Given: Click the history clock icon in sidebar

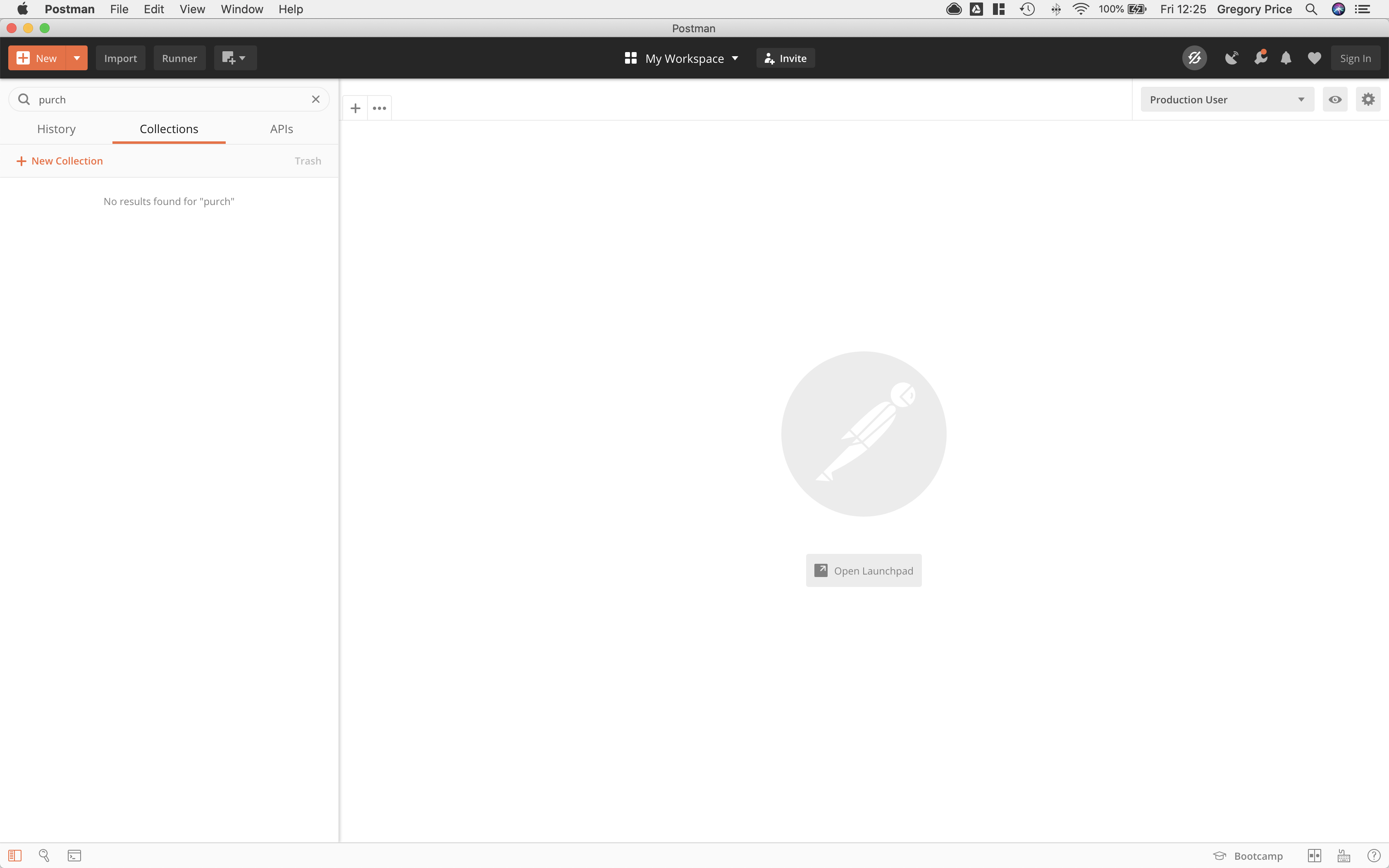Looking at the screenshot, I should click(x=56, y=128).
